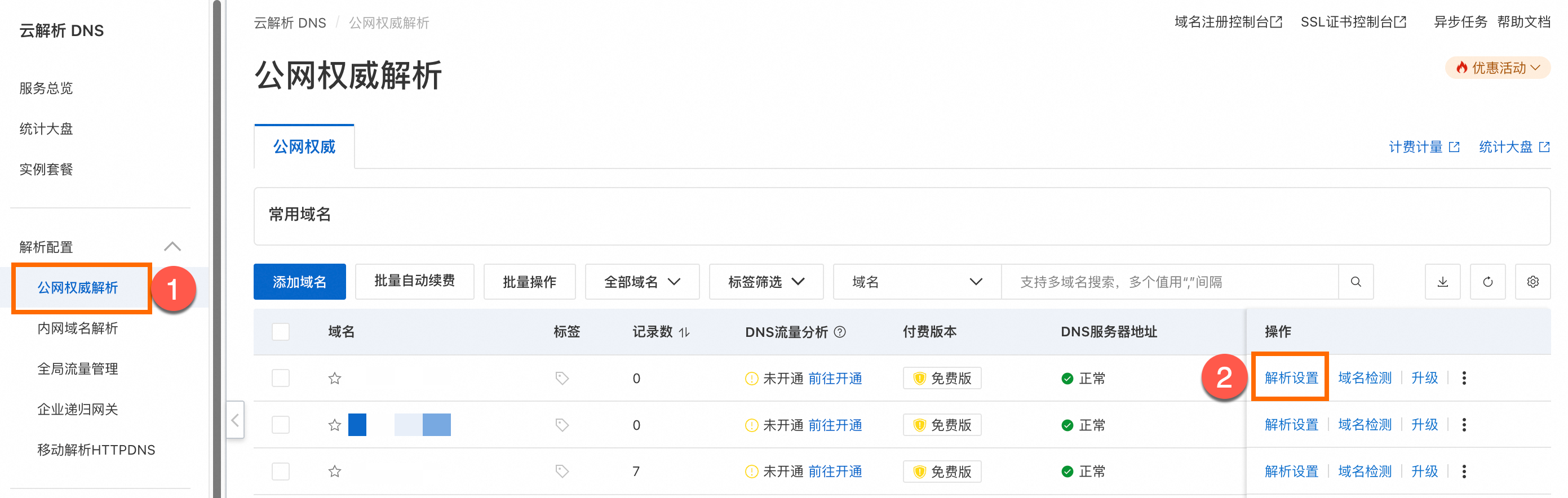The height and width of the screenshot is (498, 1568).
Task: Click the 添加域名 button
Action: point(299,282)
